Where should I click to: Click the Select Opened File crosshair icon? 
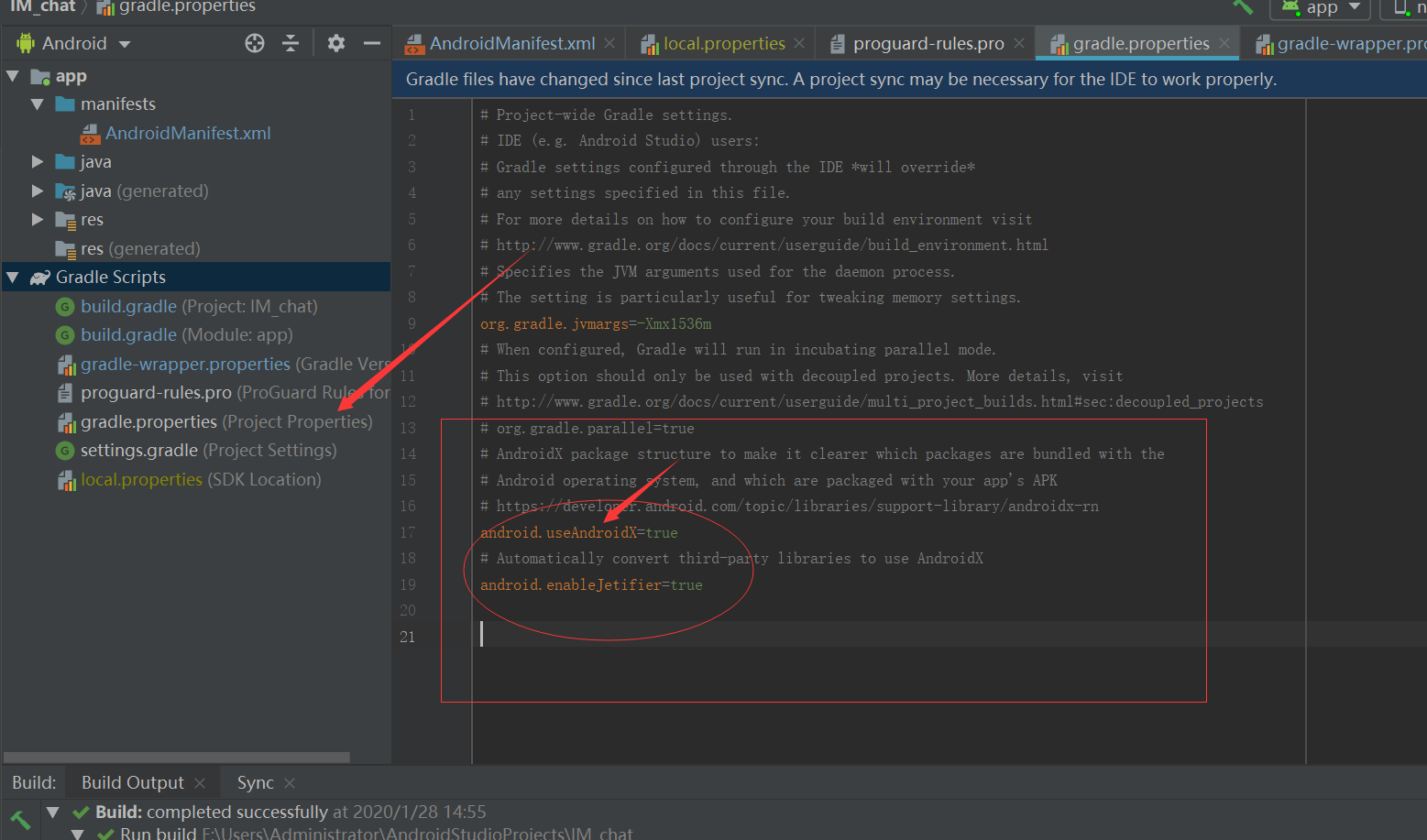coord(254,42)
